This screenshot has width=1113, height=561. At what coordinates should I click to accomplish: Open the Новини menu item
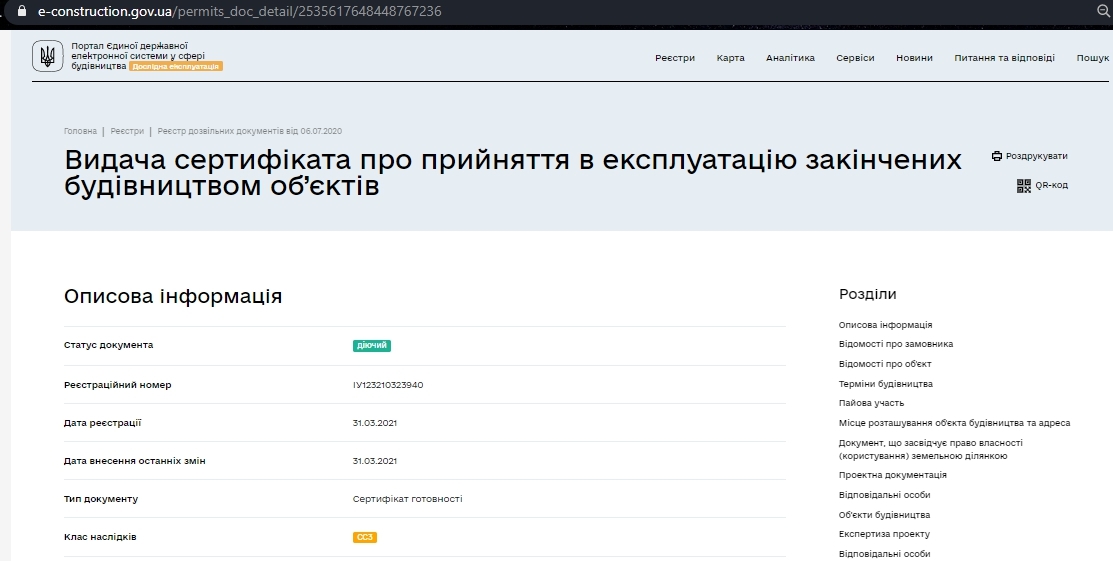[914, 58]
